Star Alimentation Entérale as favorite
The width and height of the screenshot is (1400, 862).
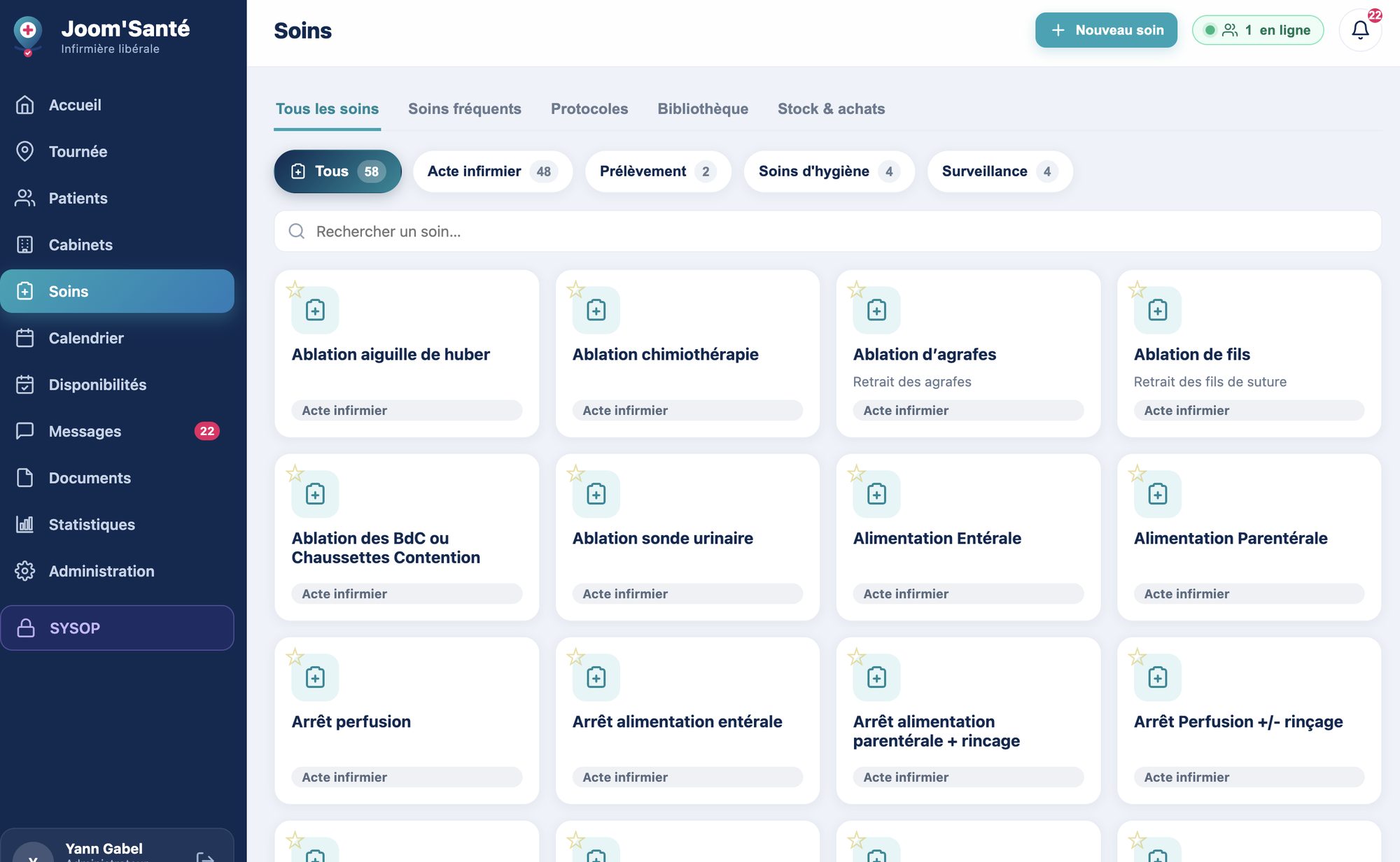click(856, 473)
